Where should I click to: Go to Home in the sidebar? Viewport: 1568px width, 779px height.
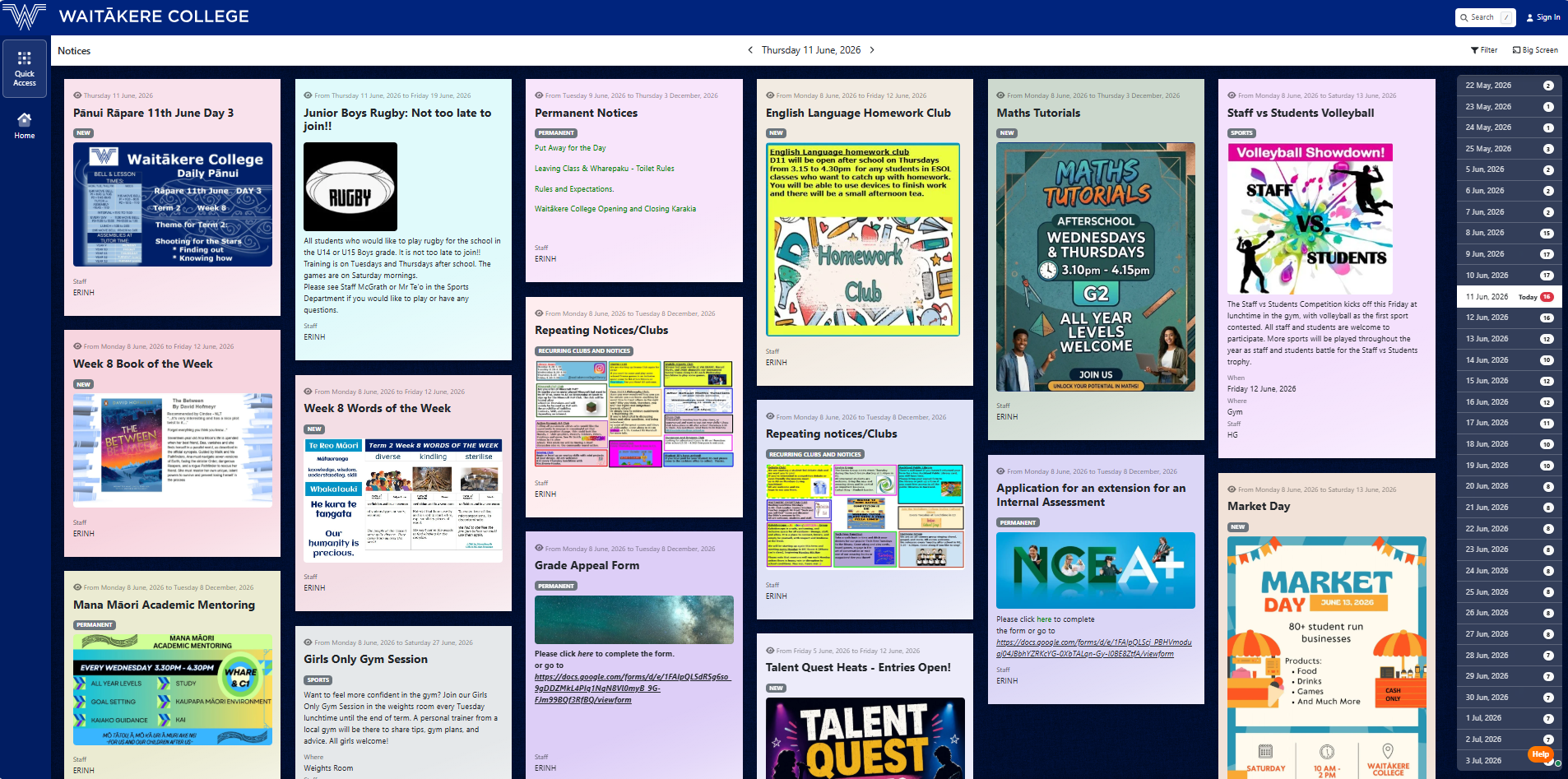[25, 125]
